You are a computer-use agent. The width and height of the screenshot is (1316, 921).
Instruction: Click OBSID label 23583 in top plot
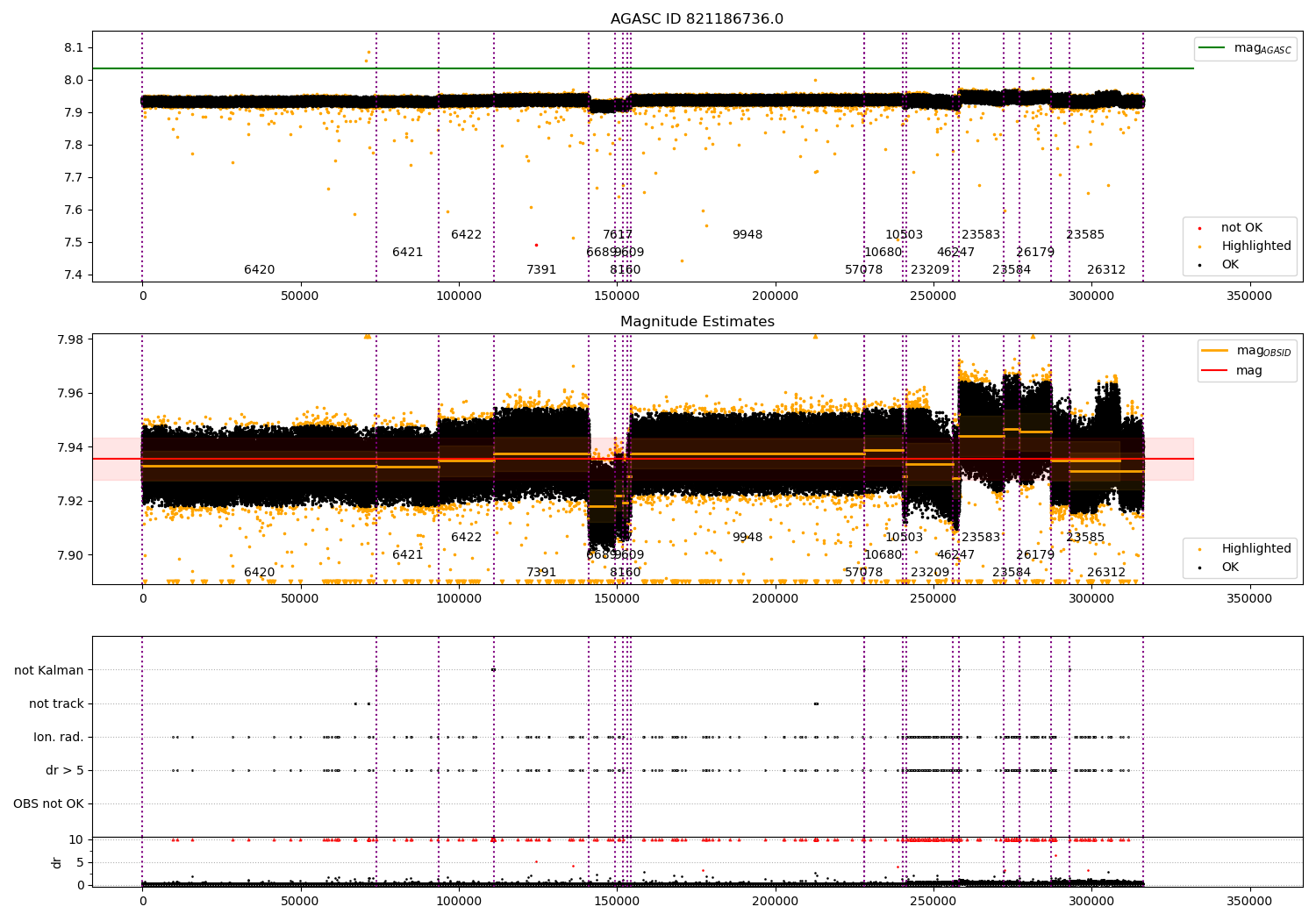[x=981, y=235]
